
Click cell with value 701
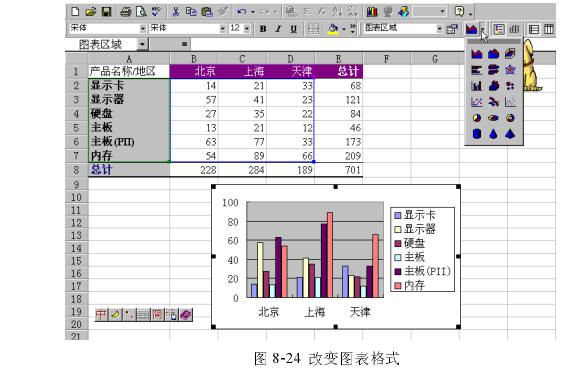(339, 170)
